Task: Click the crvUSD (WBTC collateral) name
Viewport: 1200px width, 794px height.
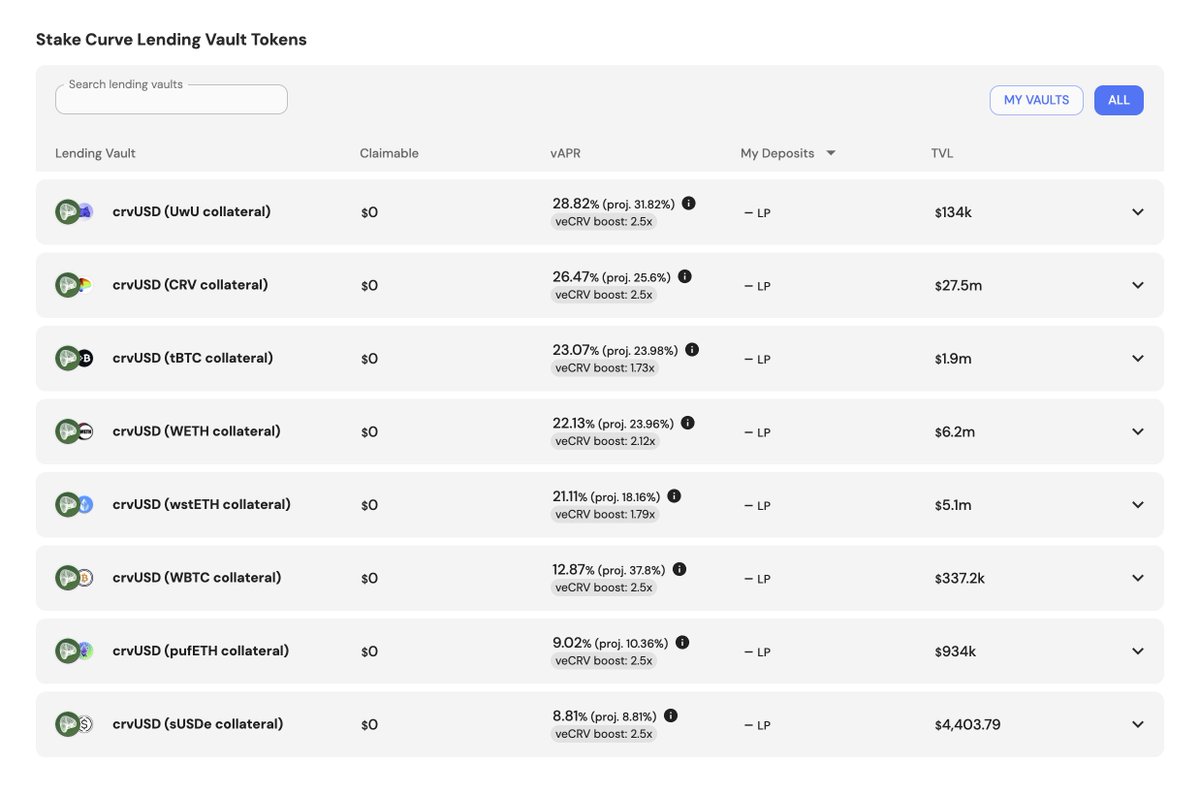Action: [x=196, y=578]
